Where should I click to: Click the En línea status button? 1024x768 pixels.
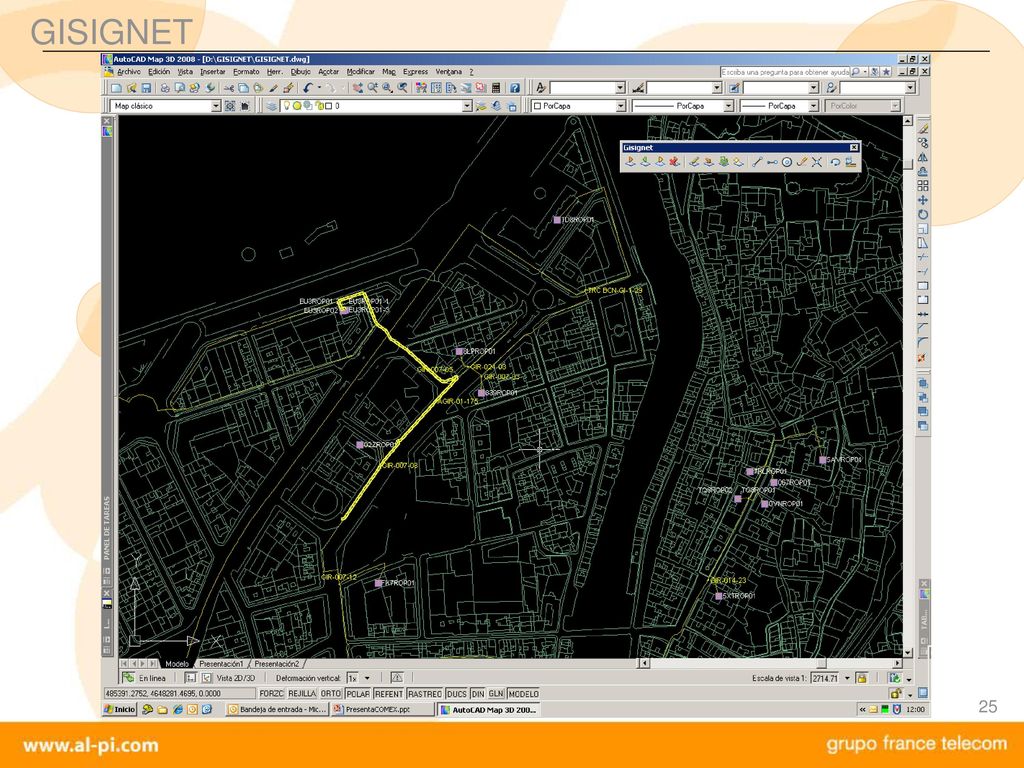[145, 679]
